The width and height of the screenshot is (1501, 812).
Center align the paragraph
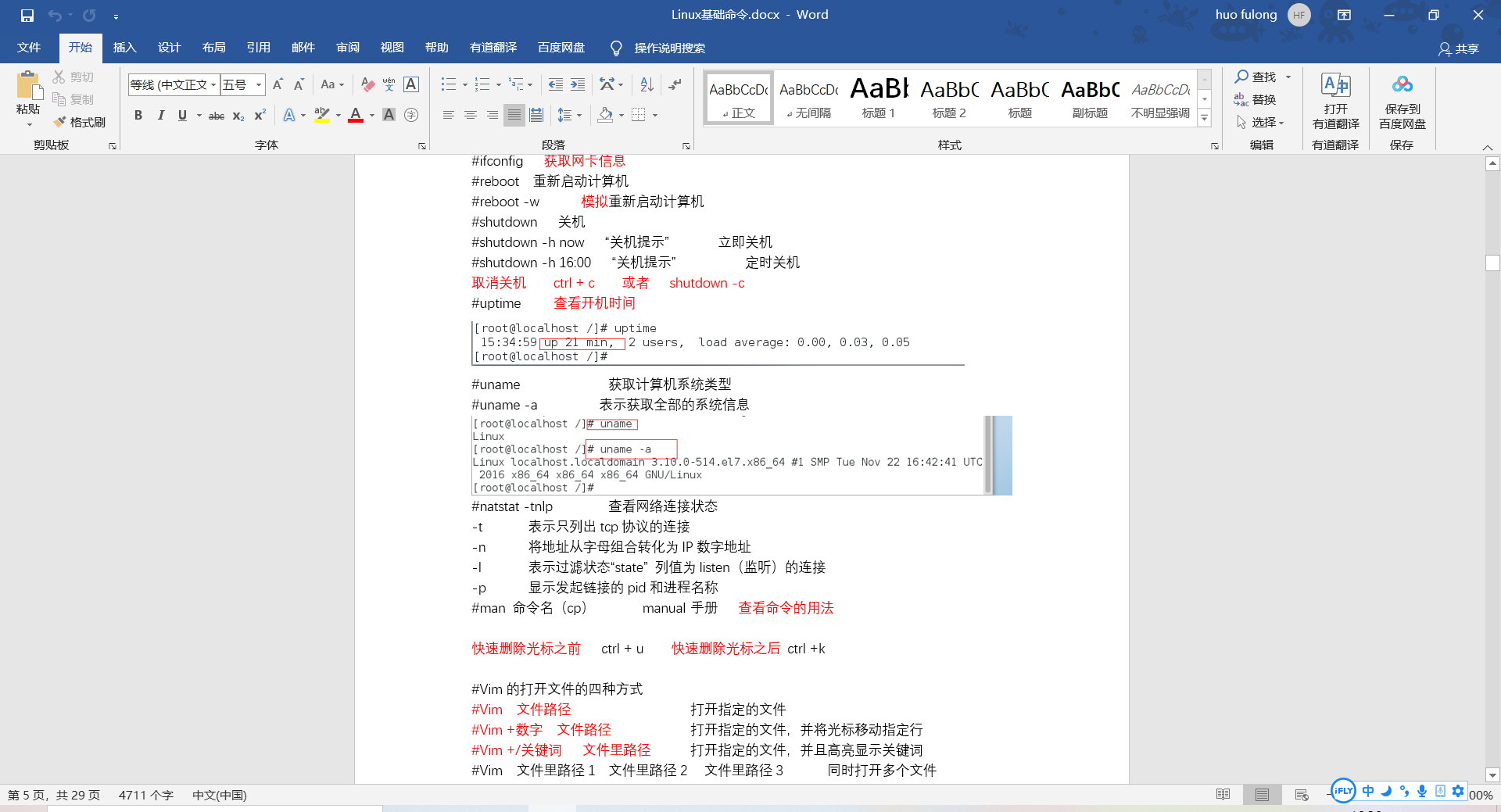471,115
